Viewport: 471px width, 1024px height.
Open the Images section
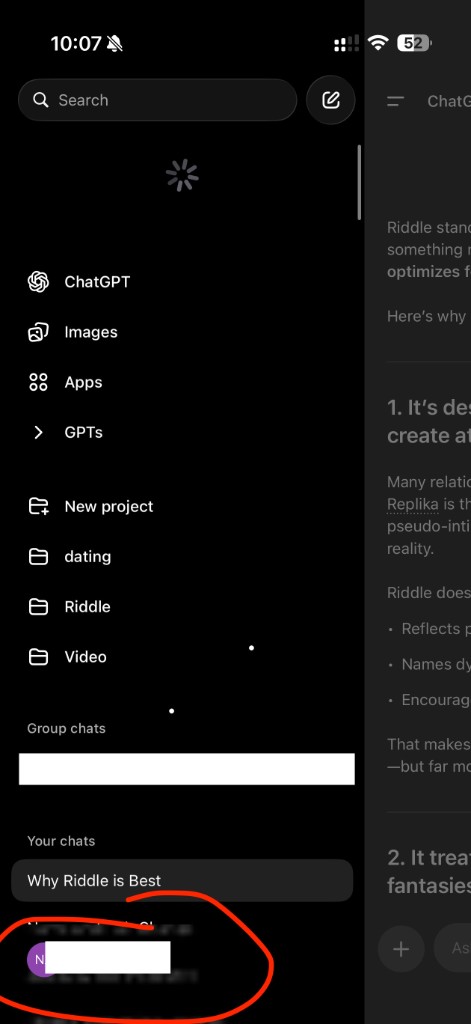91,332
